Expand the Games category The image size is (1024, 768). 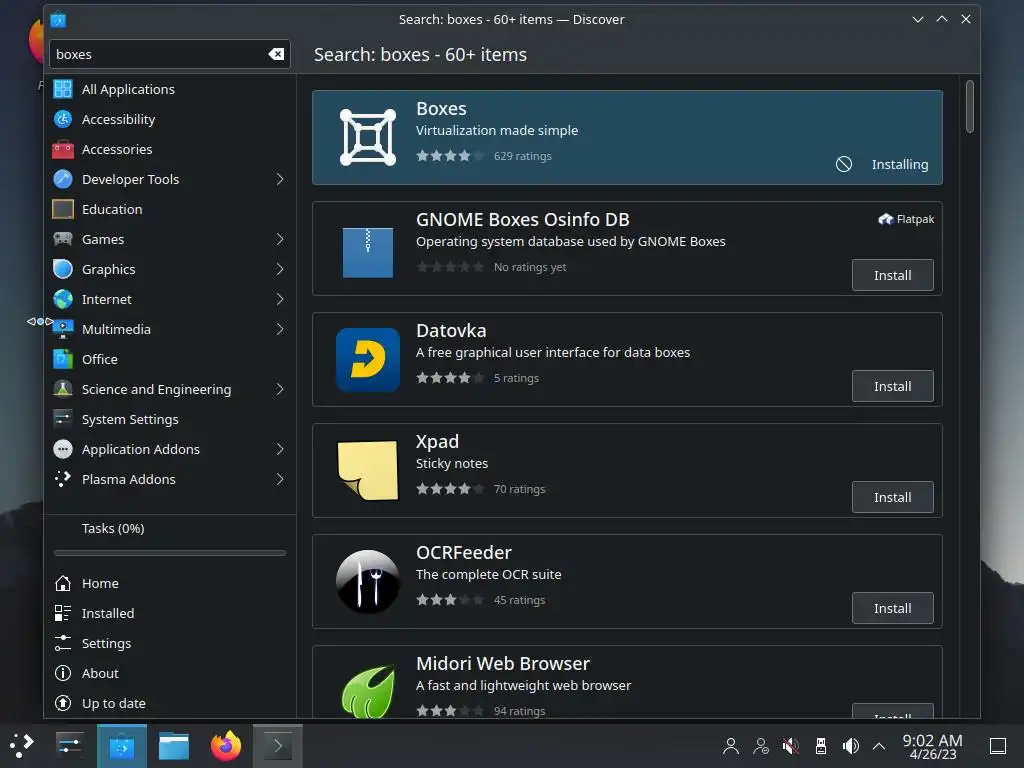coord(280,239)
